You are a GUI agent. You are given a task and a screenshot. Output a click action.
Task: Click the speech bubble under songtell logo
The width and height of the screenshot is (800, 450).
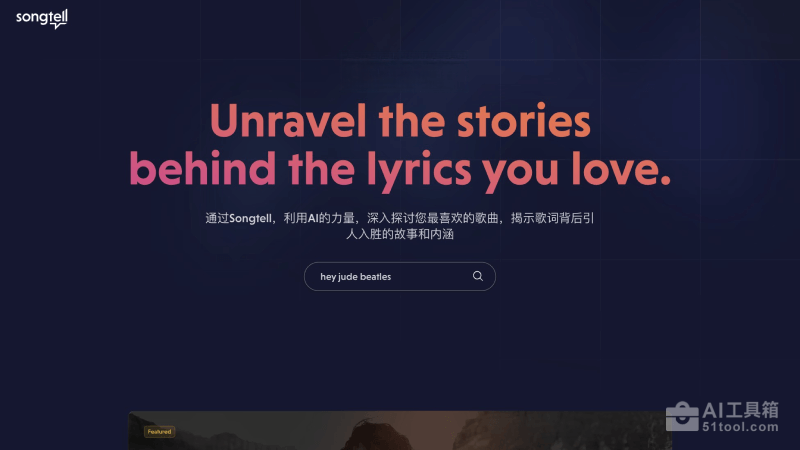click(60, 25)
